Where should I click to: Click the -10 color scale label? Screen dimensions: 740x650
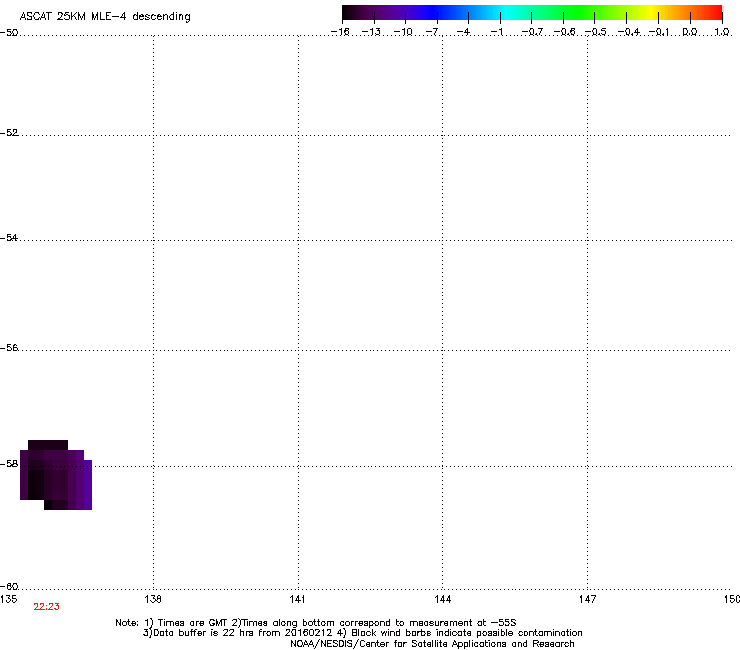(403, 32)
